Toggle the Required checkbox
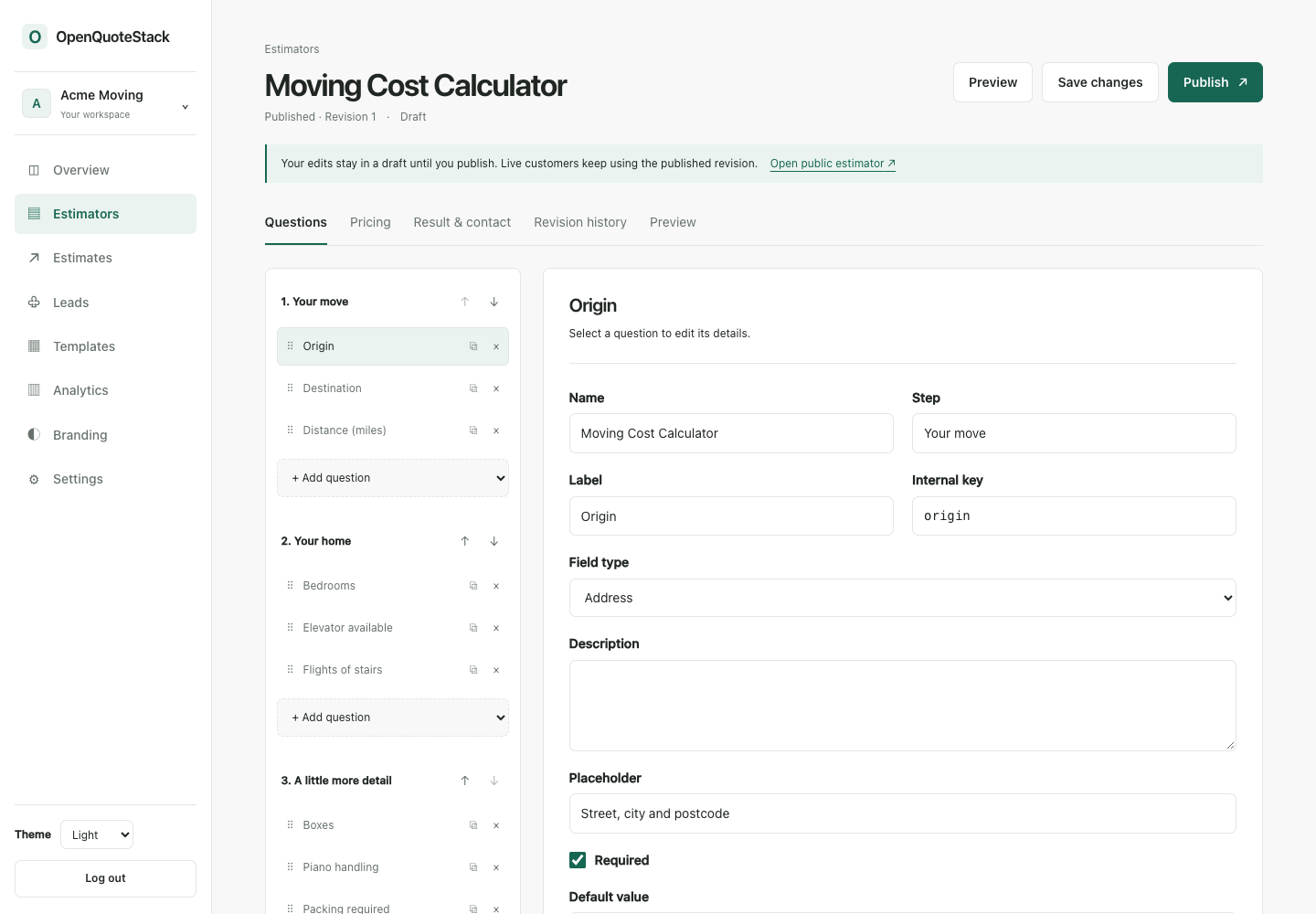This screenshot has width=1316, height=914. pyautogui.click(x=578, y=860)
